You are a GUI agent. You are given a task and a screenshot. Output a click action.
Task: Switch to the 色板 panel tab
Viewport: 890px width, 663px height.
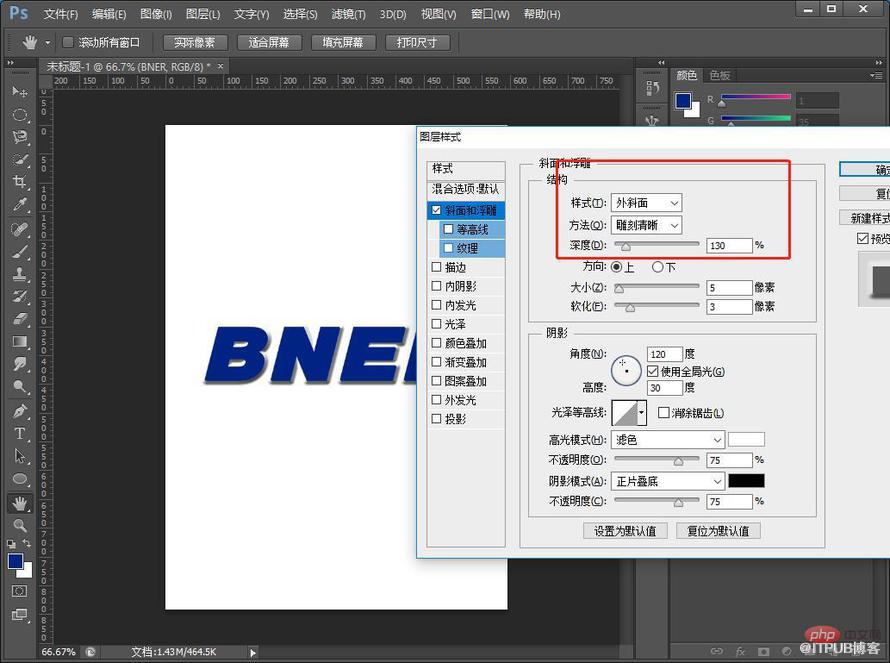(720, 75)
